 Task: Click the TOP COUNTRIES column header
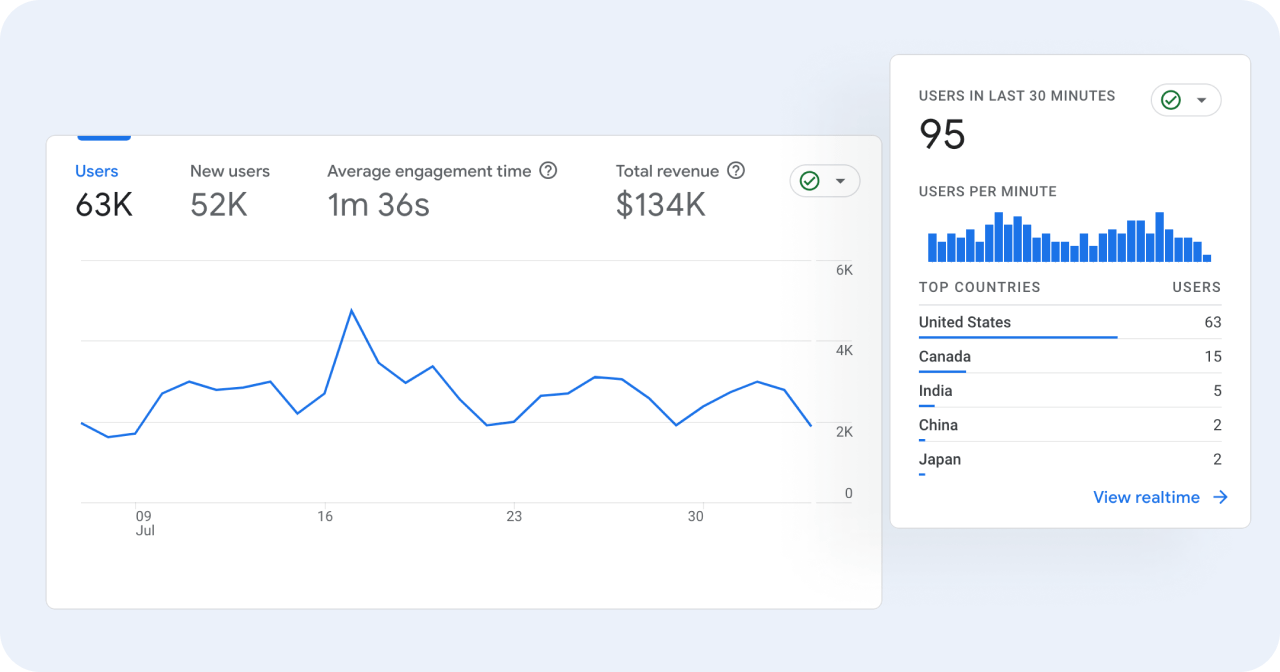(x=979, y=287)
